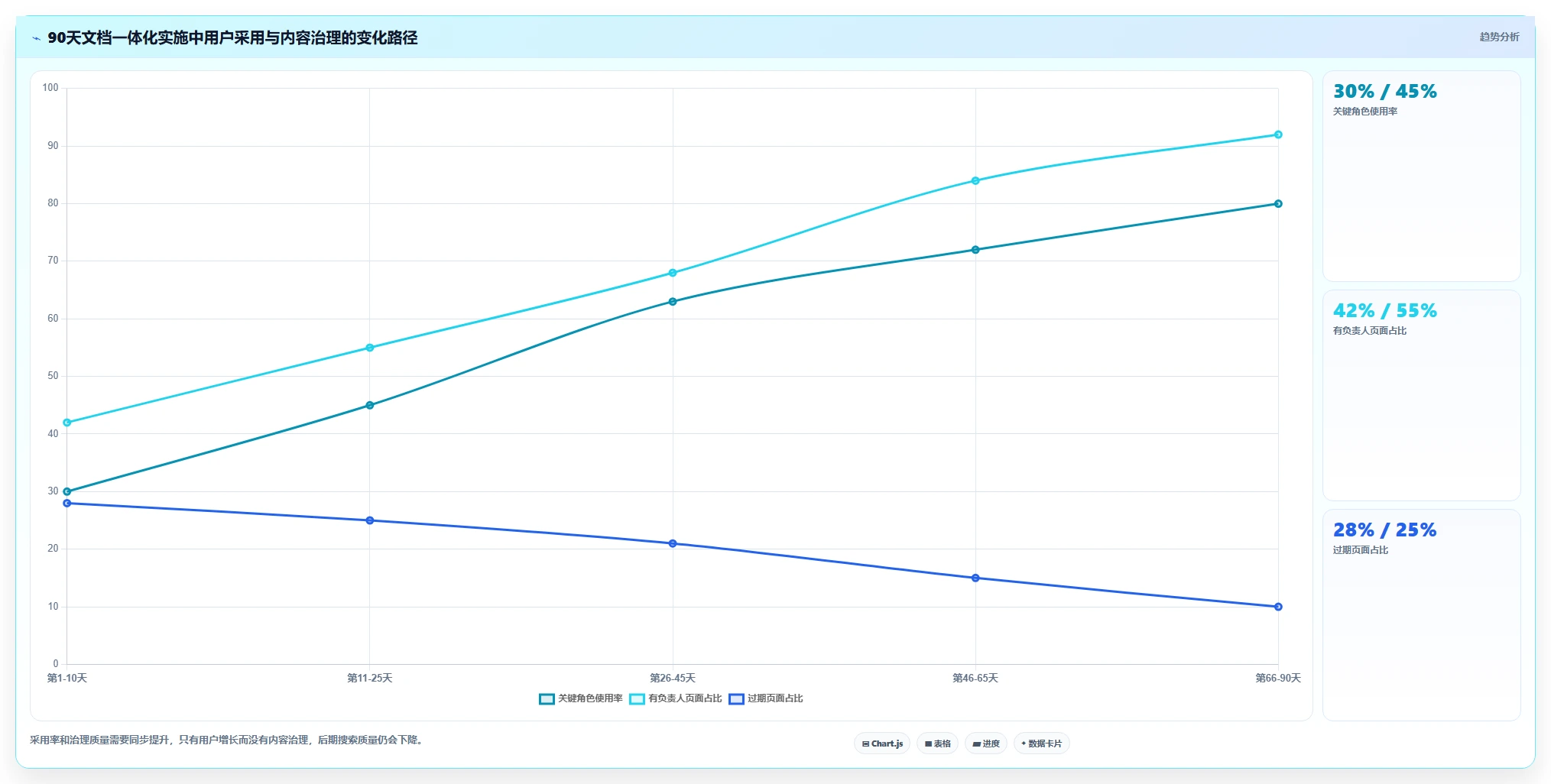Click the 关键角色使用率 point at 第1-10天
This screenshot has width=1551, height=784.
[67, 491]
